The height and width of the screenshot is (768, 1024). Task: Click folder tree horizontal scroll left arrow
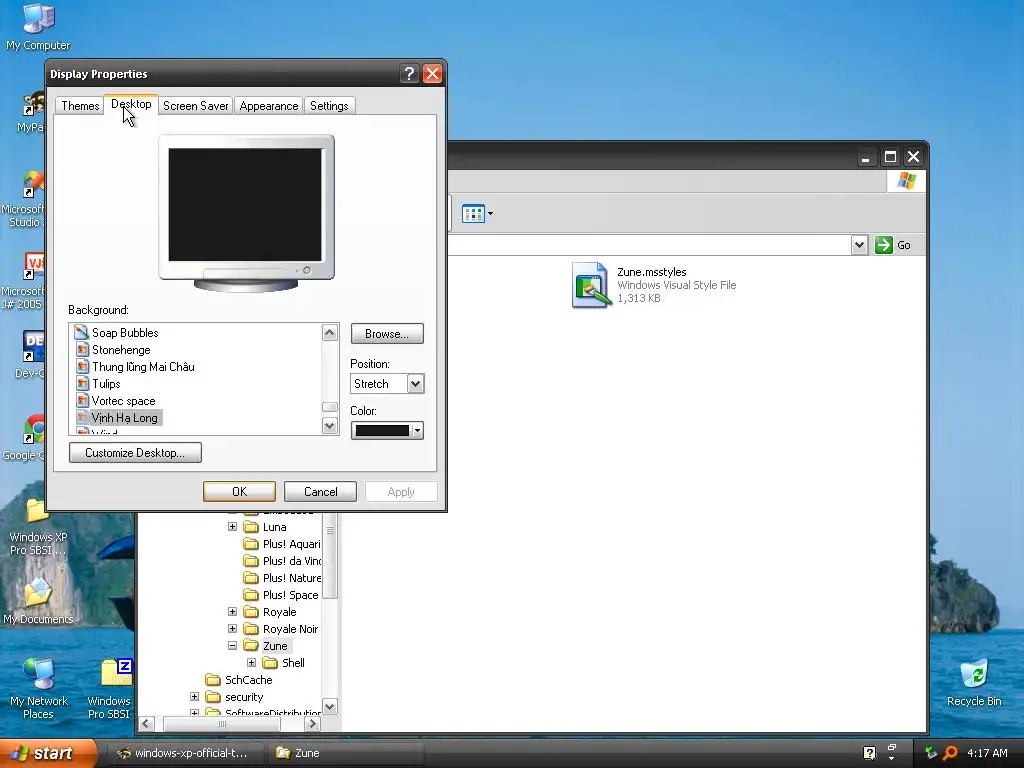click(146, 724)
